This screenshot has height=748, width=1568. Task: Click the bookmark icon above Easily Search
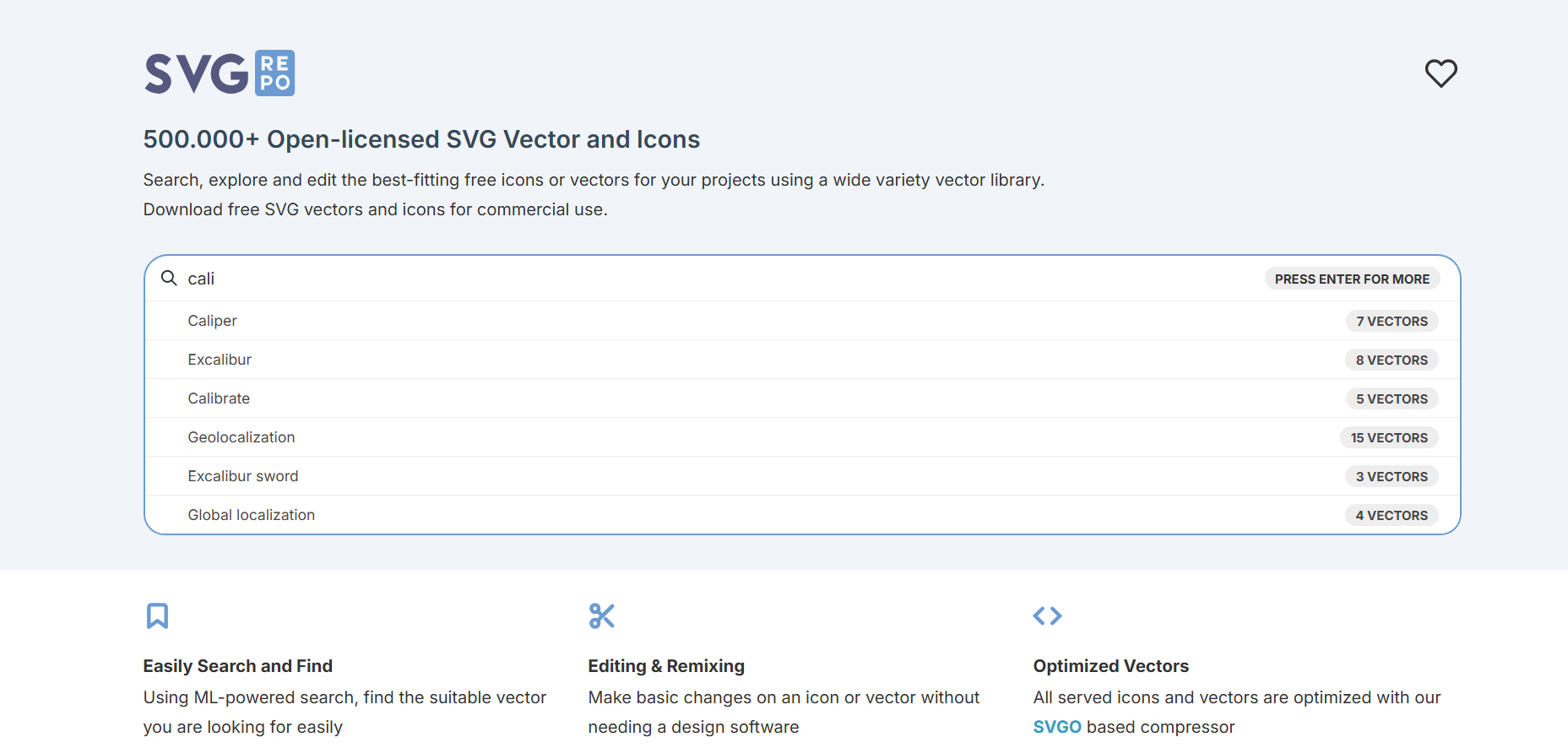click(x=157, y=616)
